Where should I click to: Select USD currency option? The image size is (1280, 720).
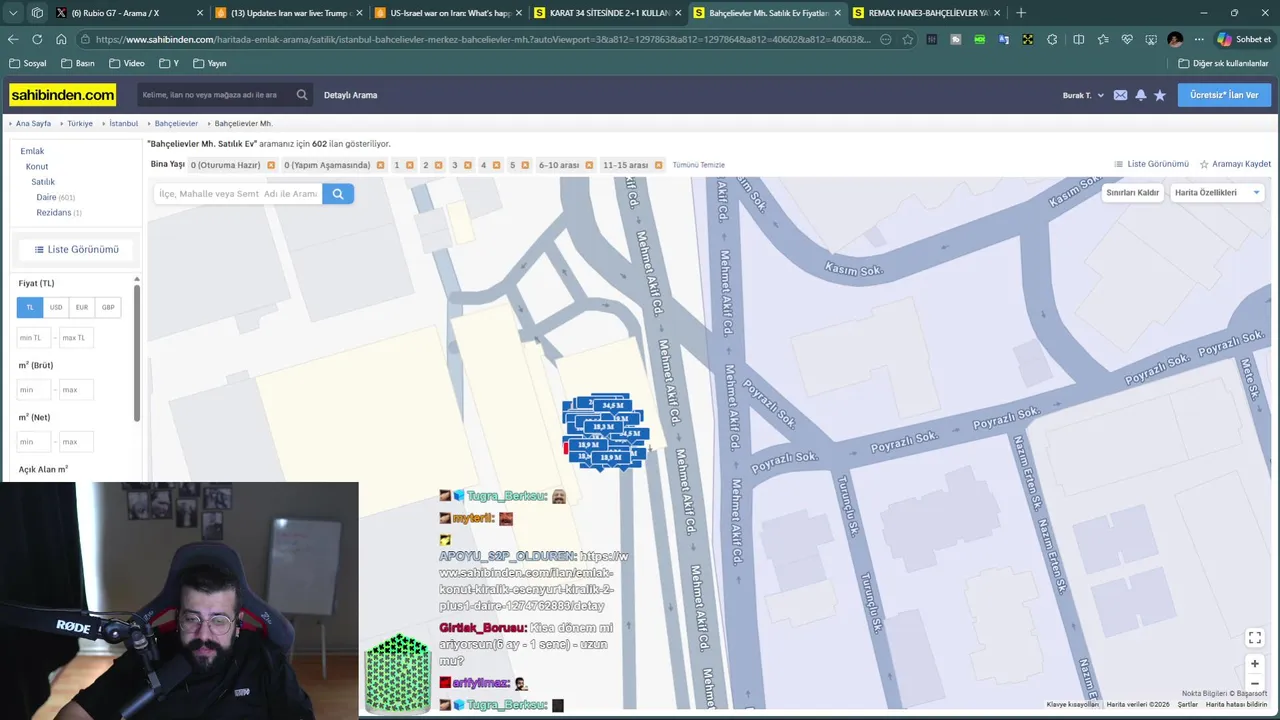56,307
